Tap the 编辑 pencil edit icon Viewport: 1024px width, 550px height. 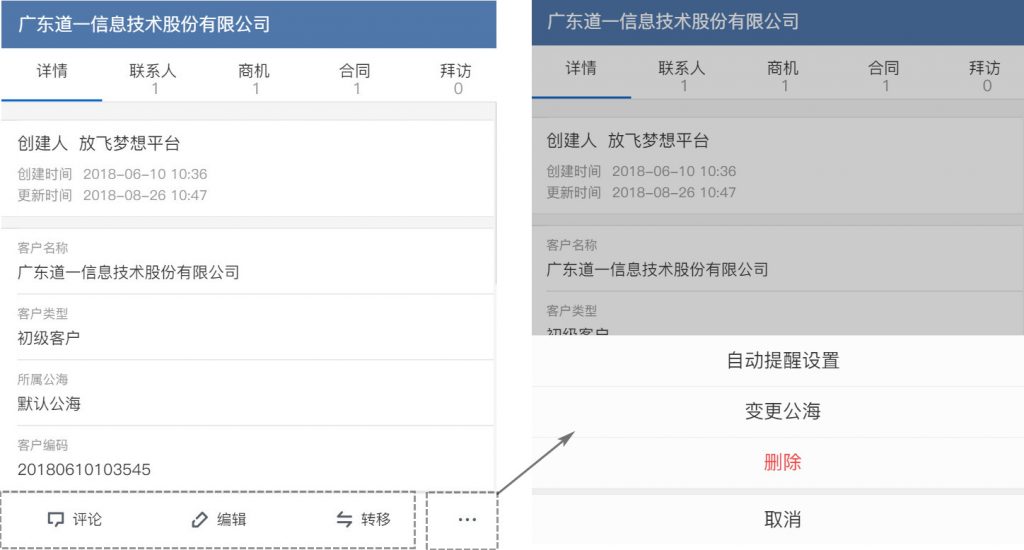coord(200,520)
